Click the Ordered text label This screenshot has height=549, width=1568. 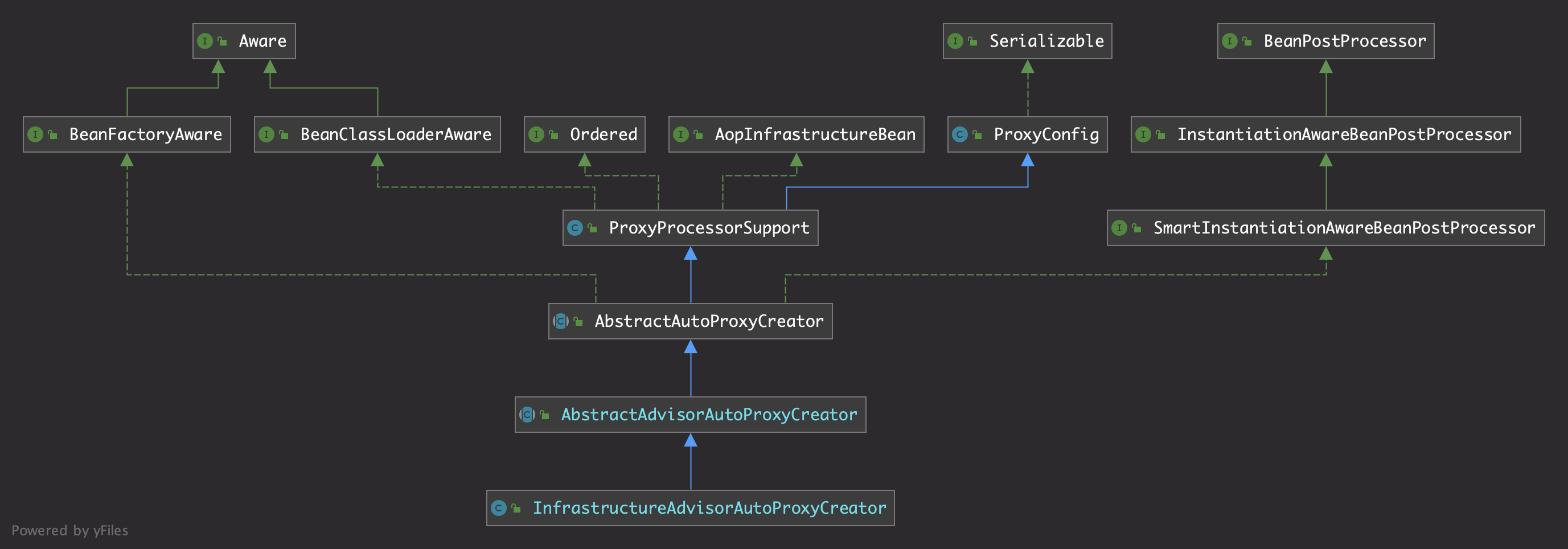coord(603,134)
